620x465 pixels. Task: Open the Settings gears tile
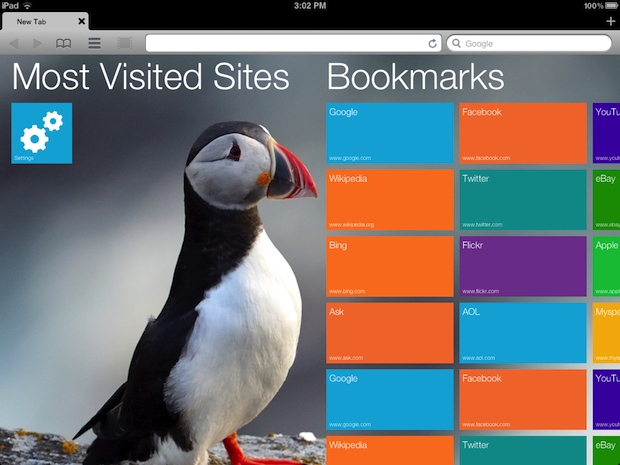[42, 133]
